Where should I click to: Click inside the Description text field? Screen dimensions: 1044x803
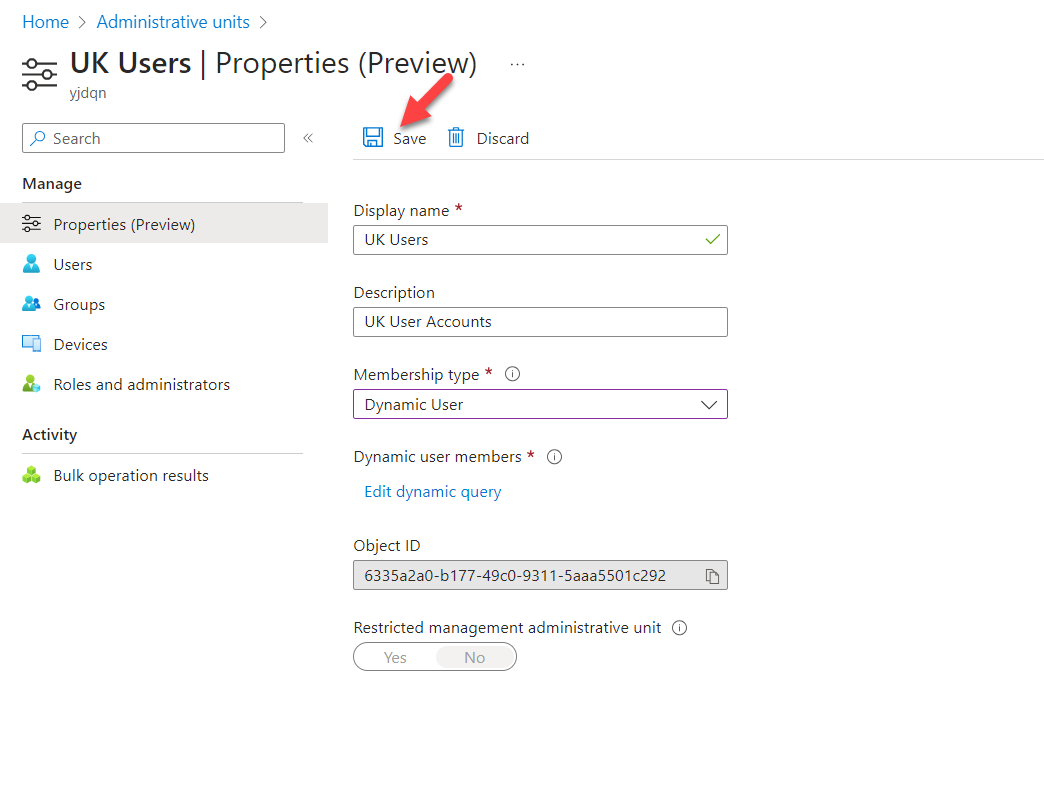click(540, 321)
